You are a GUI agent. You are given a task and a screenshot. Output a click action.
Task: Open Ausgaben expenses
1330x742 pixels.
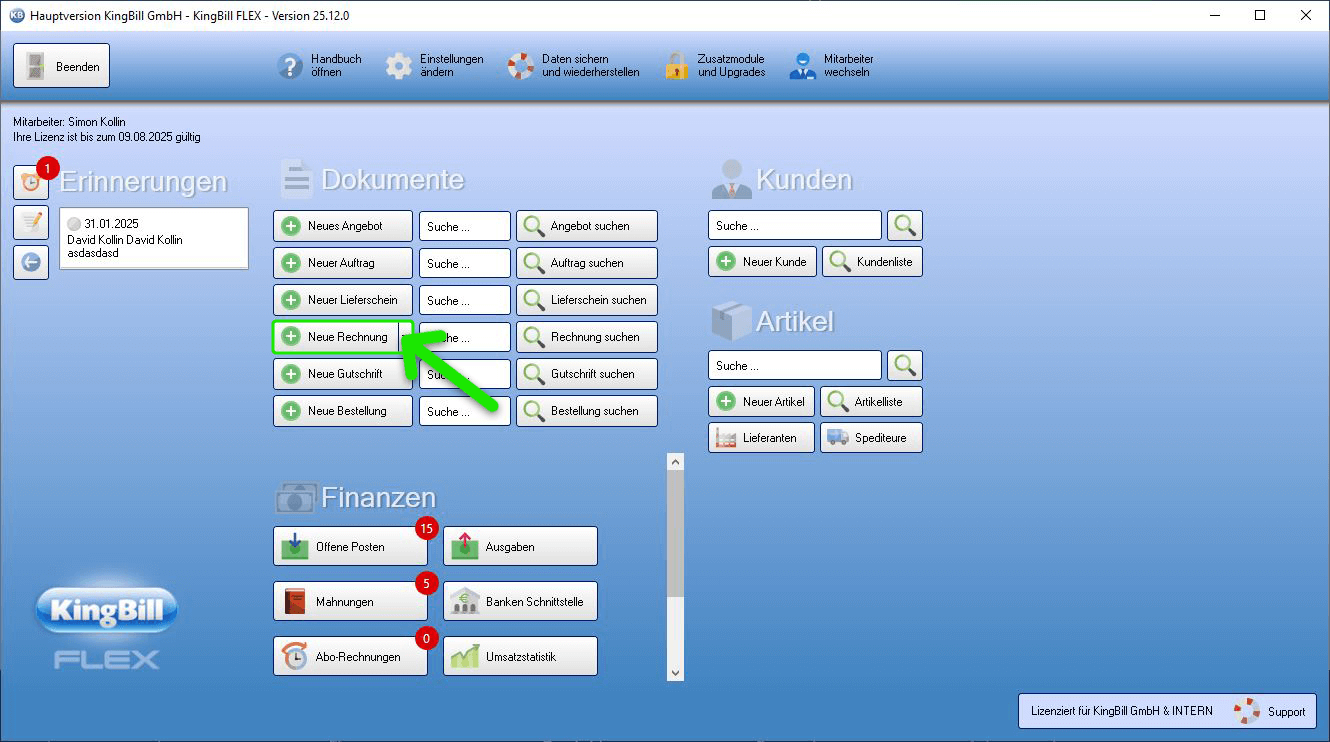(520, 546)
